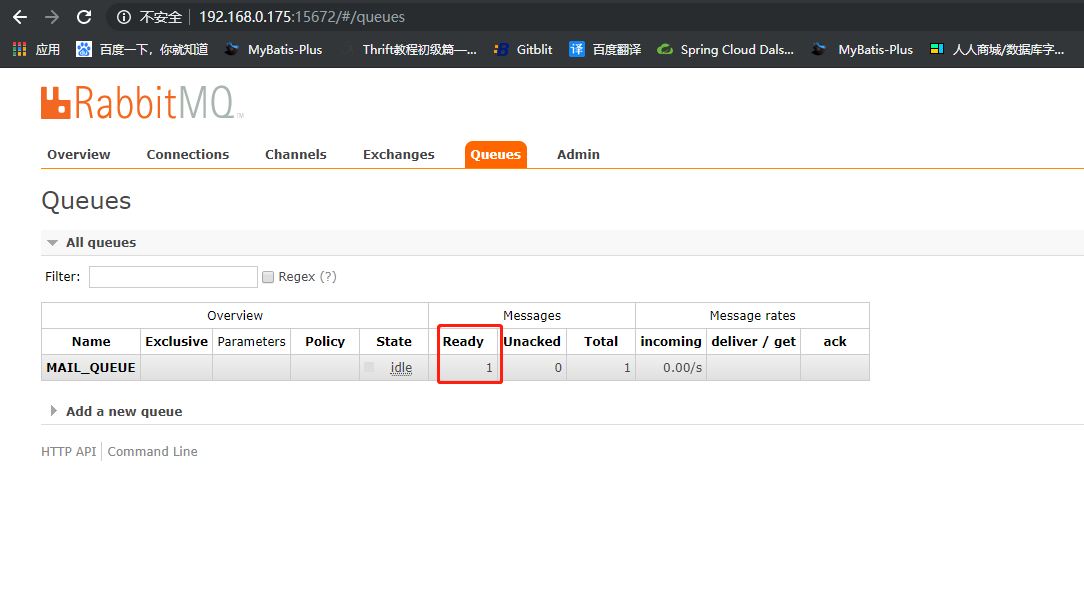Viewport: 1084px width, 605px height.
Task: Open the MAIL_QUEUE queue details
Action: pyautogui.click(x=91, y=368)
